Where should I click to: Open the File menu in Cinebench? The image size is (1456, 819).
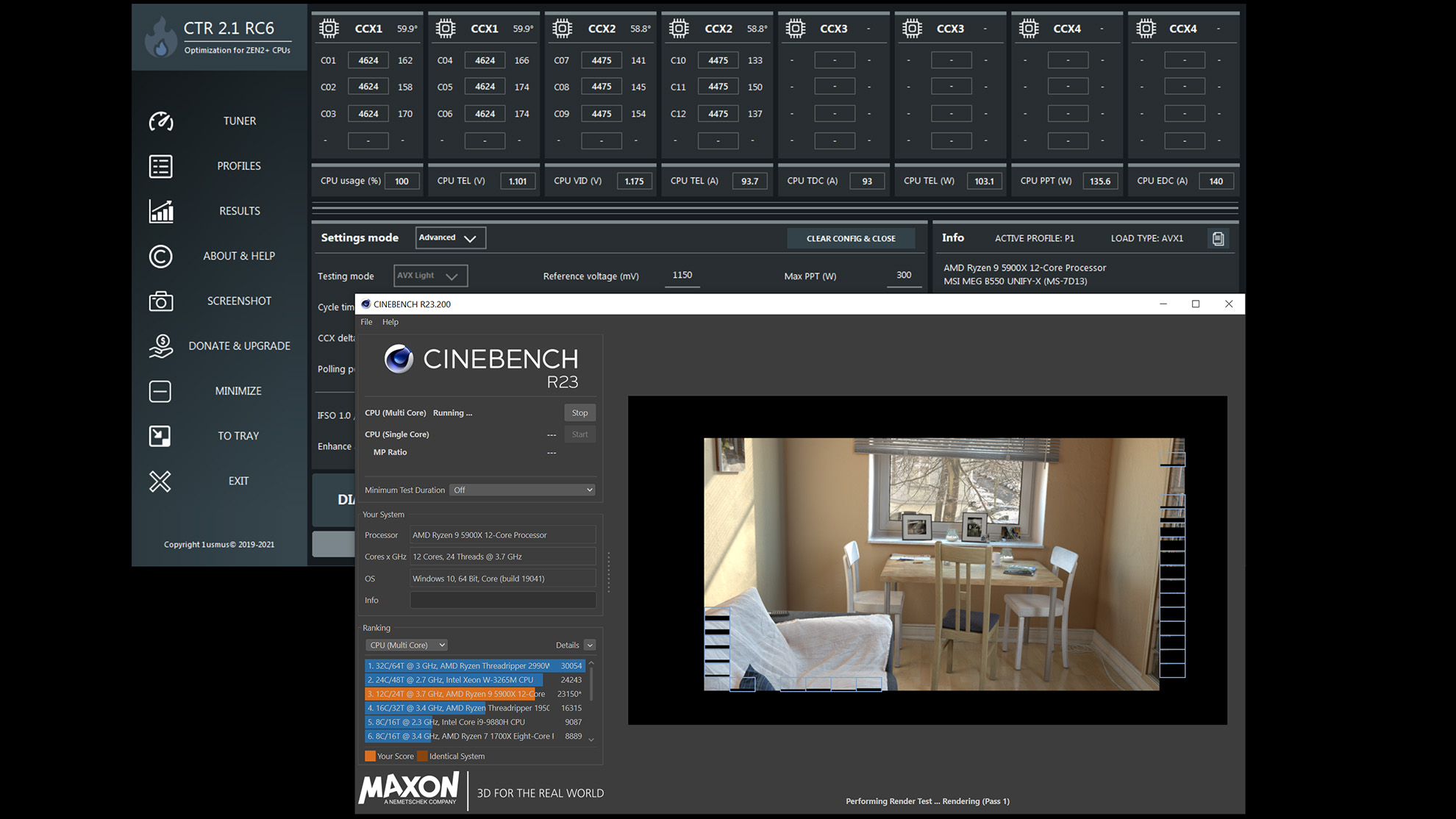point(366,322)
